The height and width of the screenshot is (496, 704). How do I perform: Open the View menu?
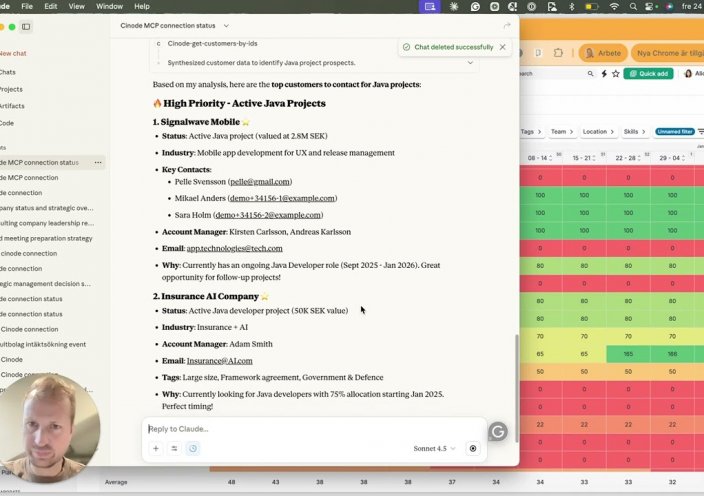pos(76,6)
